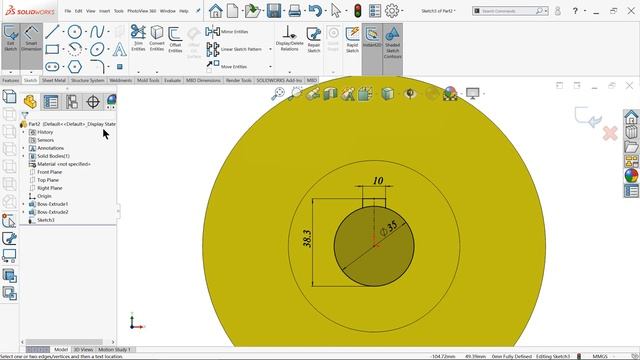Select the Polygon sketch tool
This screenshot has height=360, width=640.
click(75, 67)
